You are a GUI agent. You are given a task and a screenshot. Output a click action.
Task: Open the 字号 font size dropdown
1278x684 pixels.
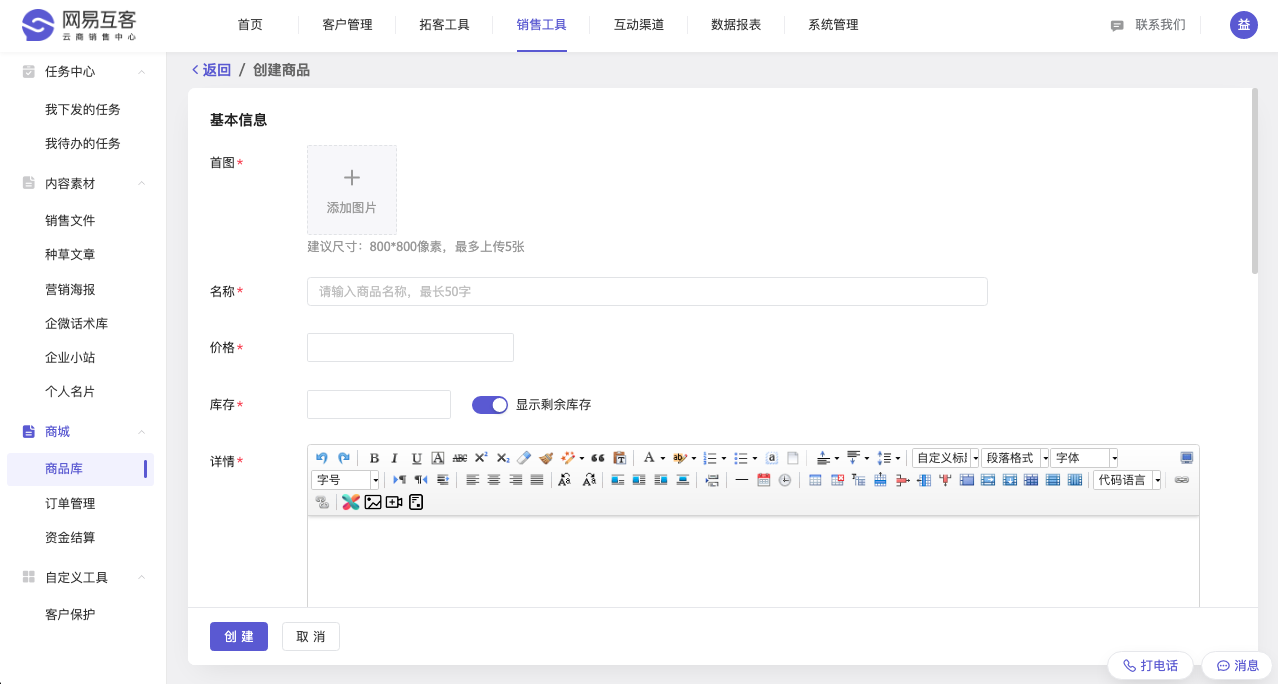(x=346, y=480)
